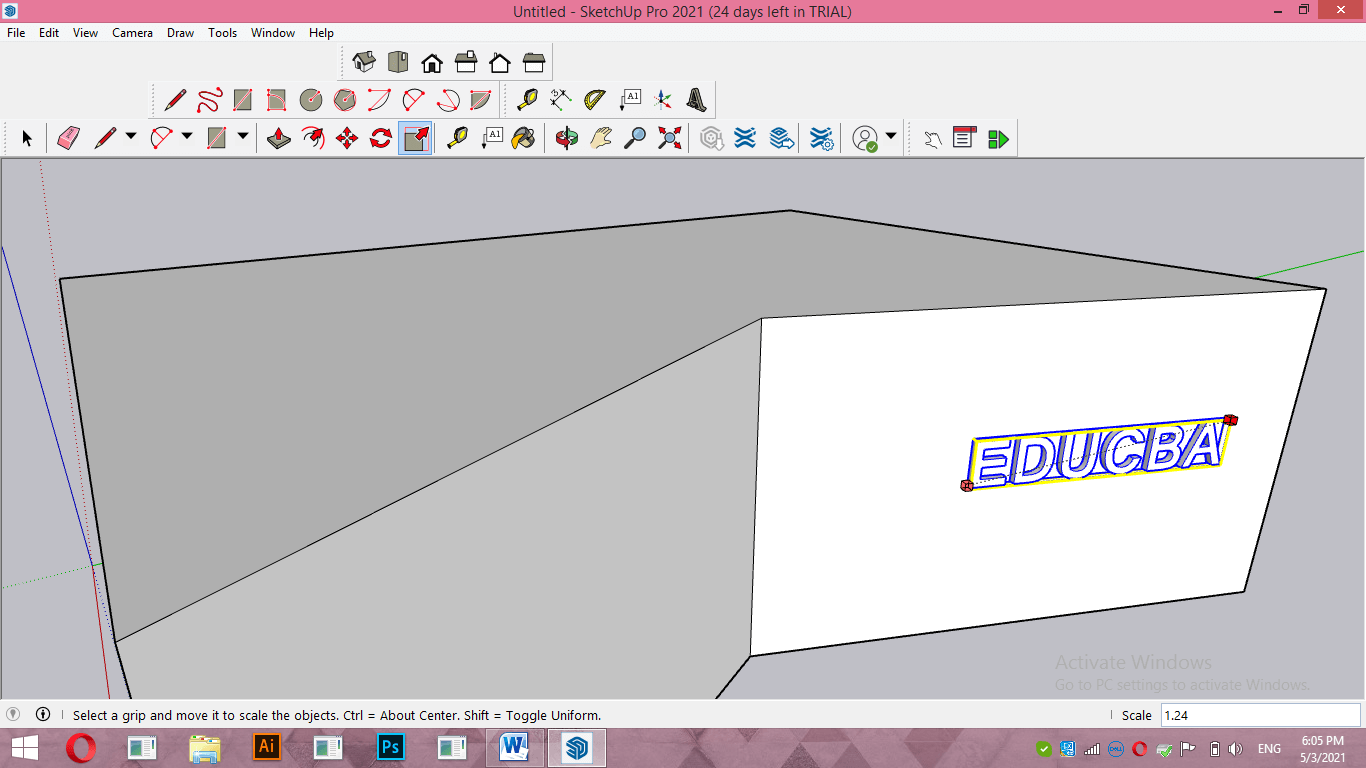Viewport: 1366px width, 768px height.
Task: Click the red-topped document window icon
Action: (964, 138)
